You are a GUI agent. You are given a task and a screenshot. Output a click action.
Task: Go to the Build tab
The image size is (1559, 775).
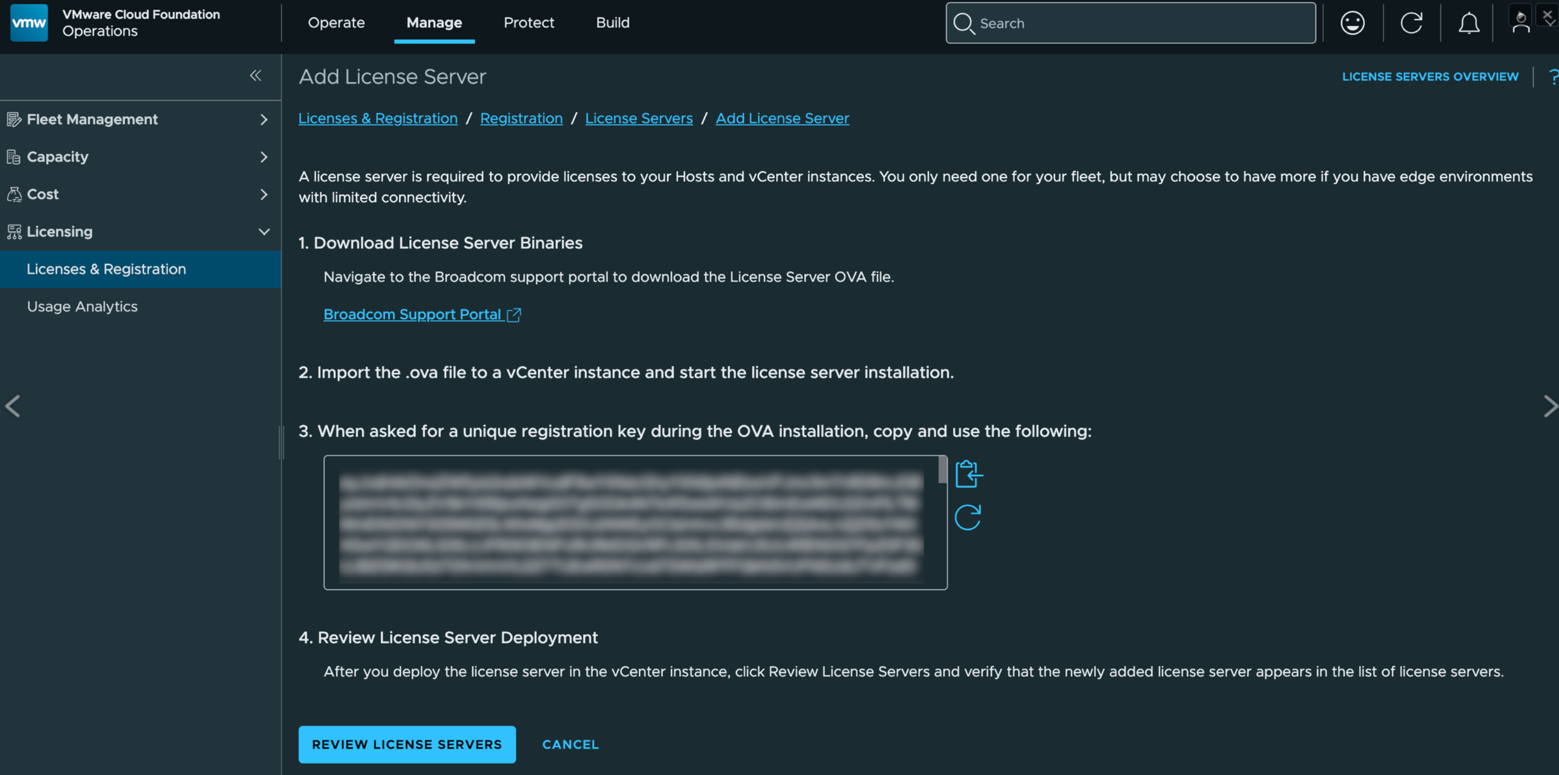click(613, 23)
